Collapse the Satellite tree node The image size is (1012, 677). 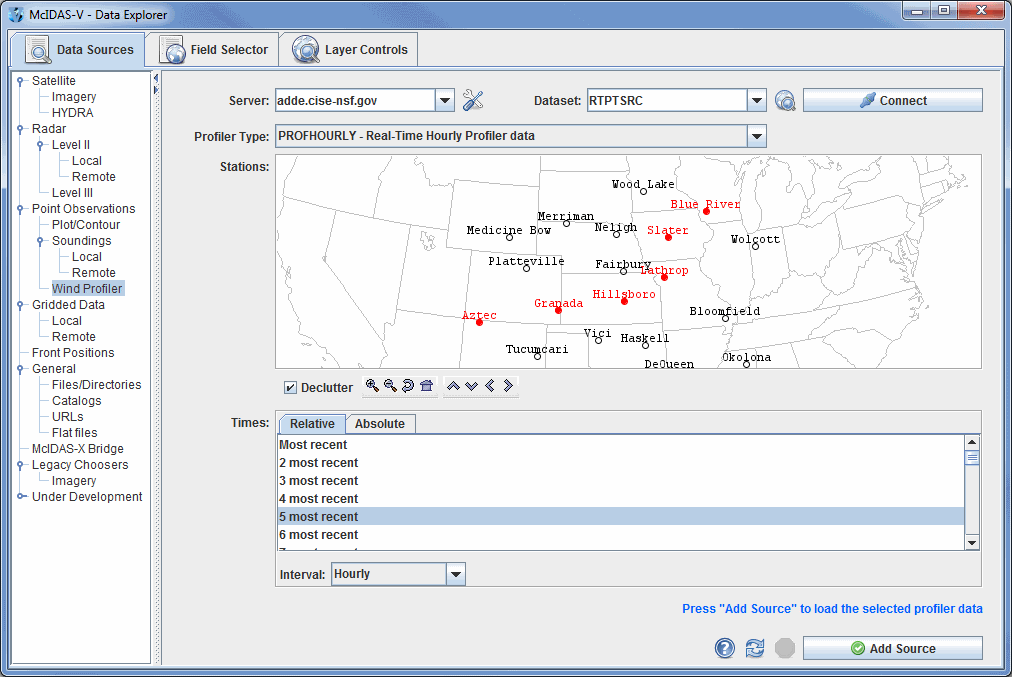[20, 81]
